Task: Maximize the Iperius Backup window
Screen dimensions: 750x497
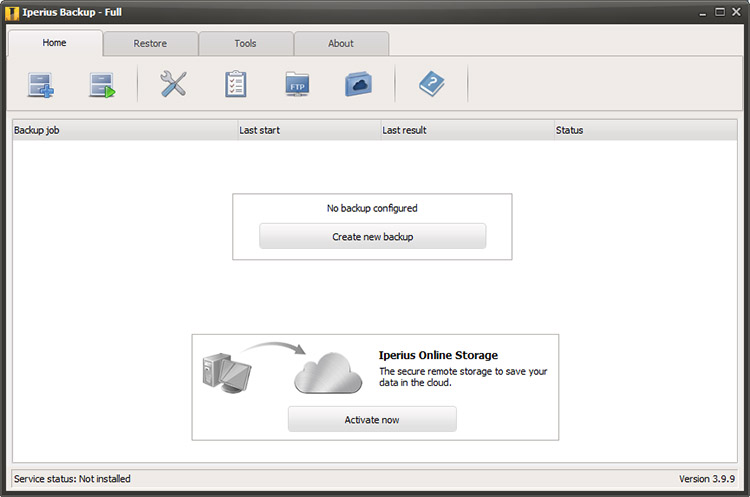Action: (x=720, y=12)
